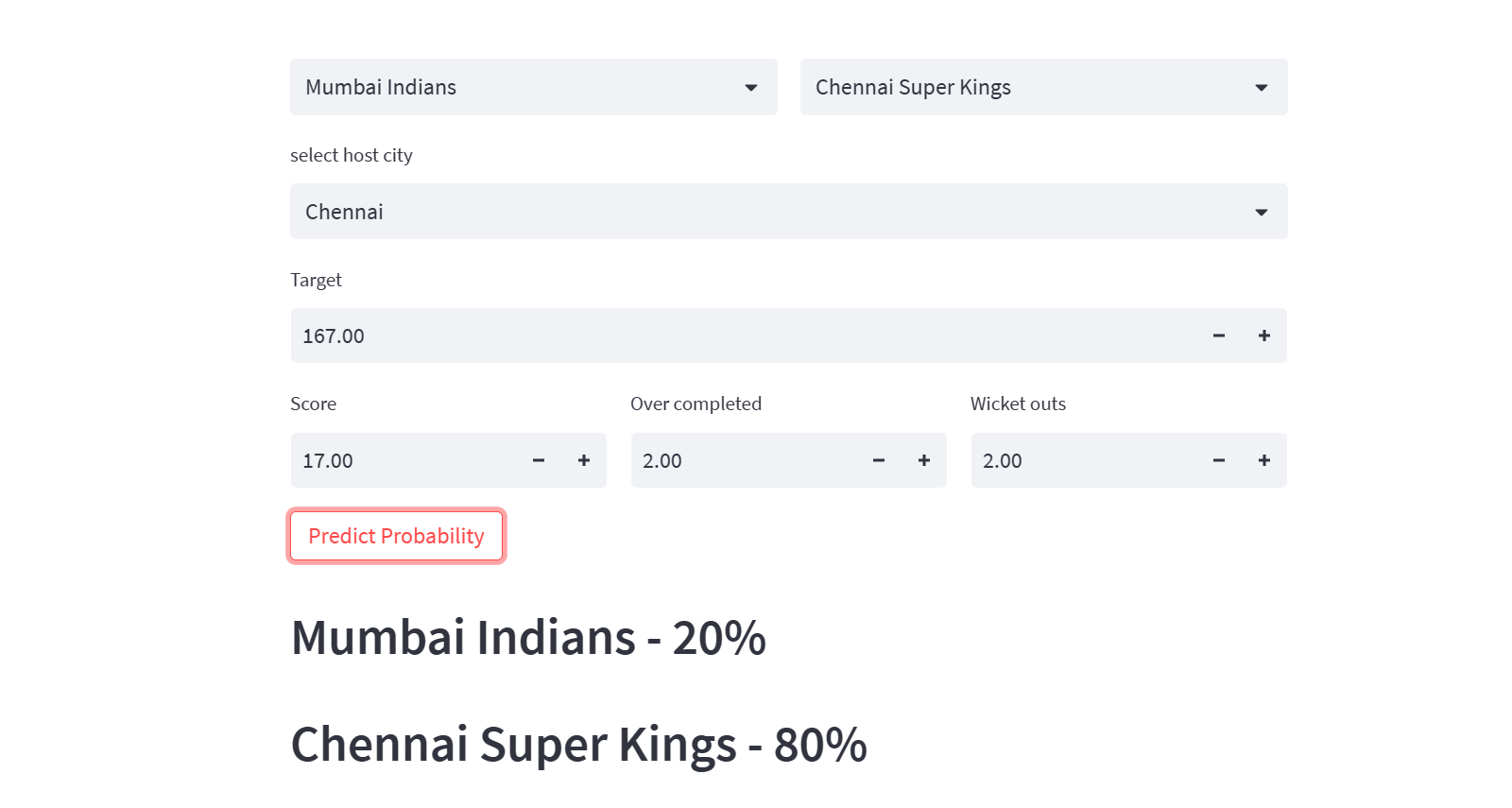Expand the host city dropdown showing Chennai

pyautogui.click(x=788, y=212)
